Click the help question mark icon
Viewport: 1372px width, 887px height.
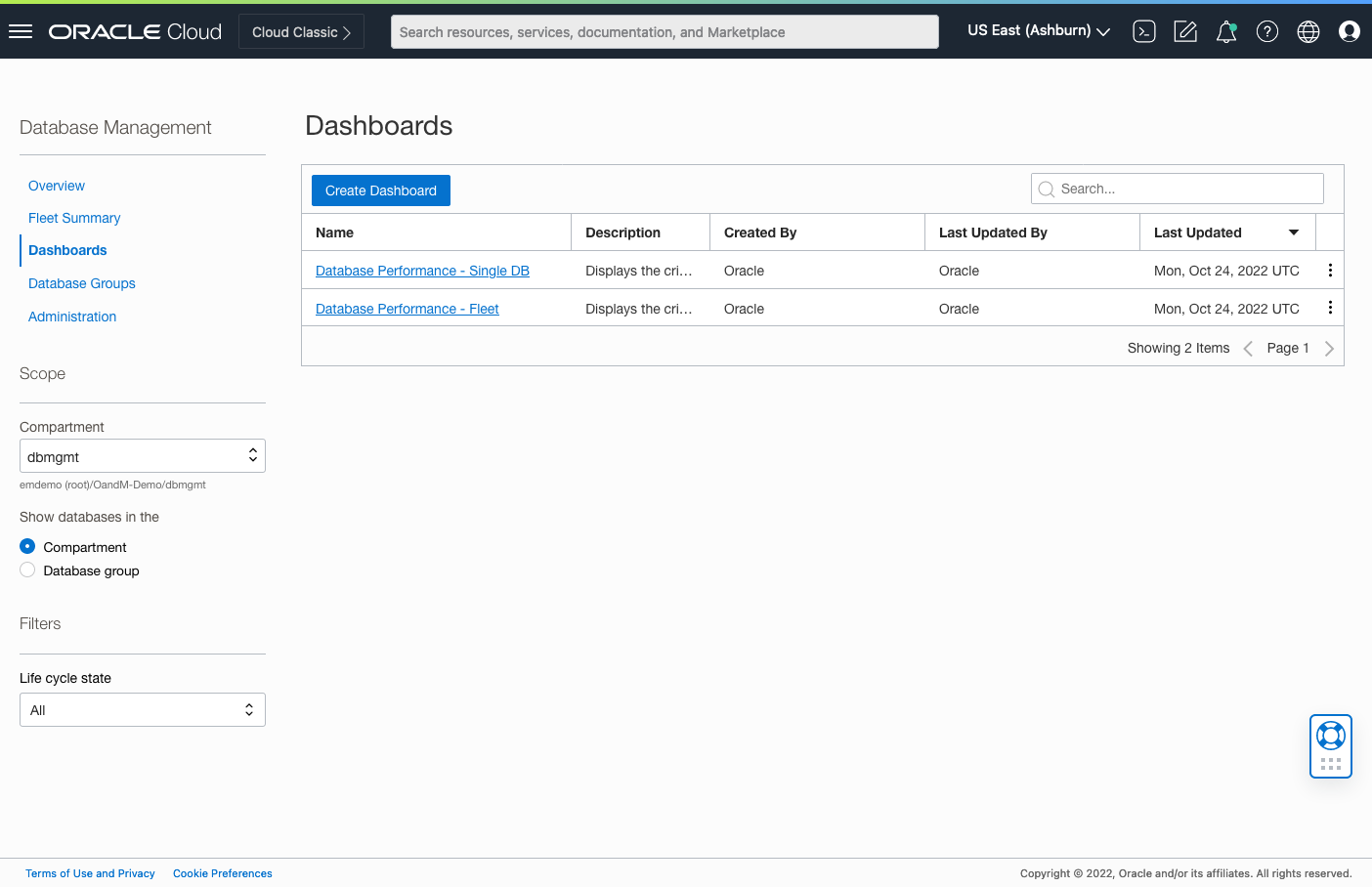tap(1267, 31)
